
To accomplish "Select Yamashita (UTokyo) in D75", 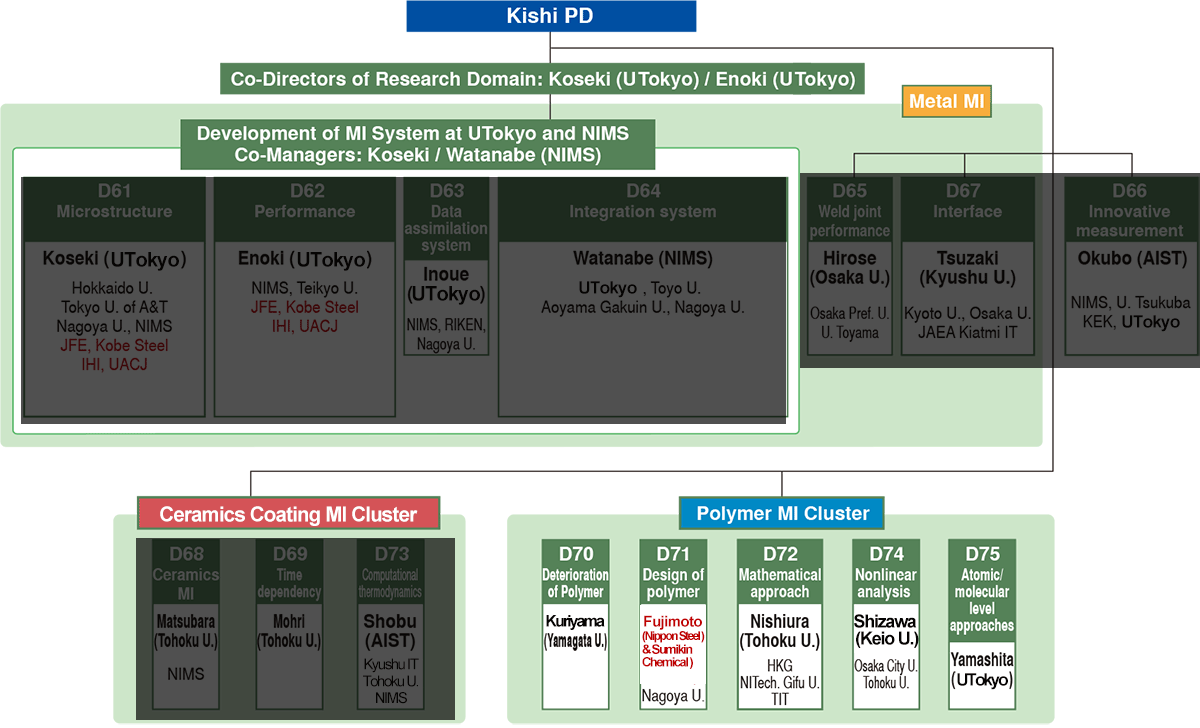I will click(x=982, y=669).
